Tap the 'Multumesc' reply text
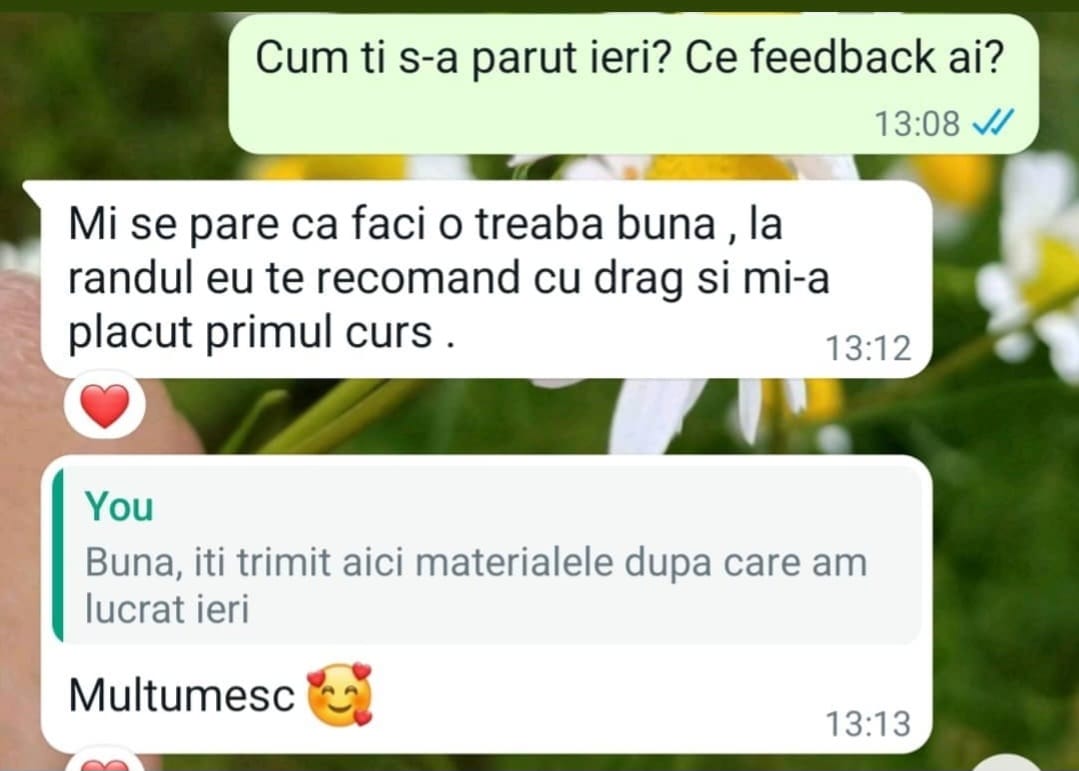1079x771 pixels. coord(182,695)
